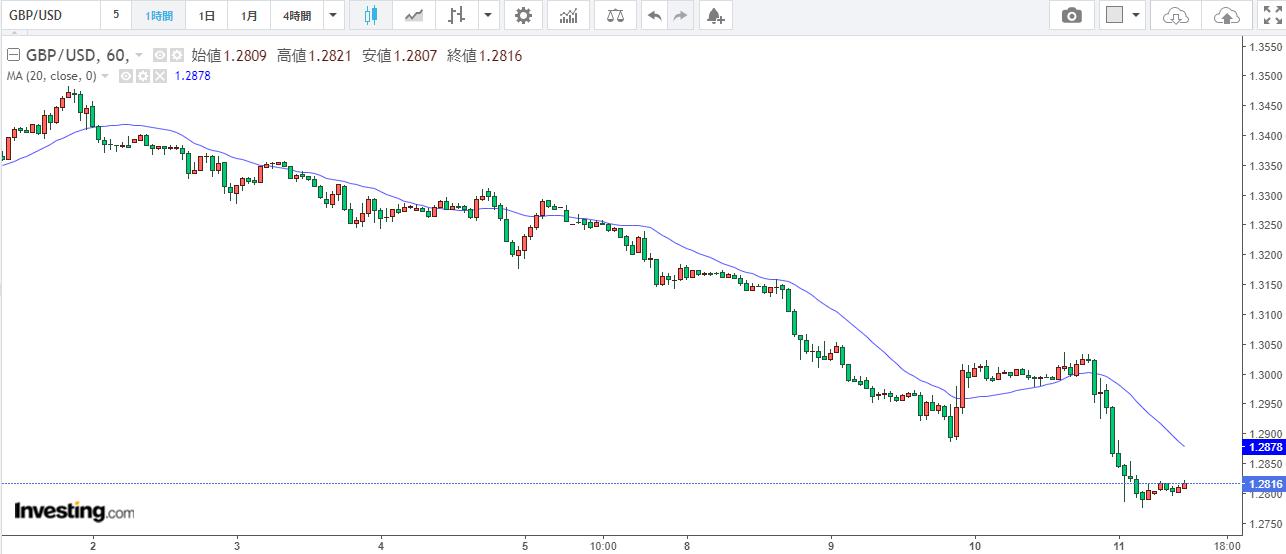Load chart layout cloud-download icon
The image size is (1286, 554).
[1177, 16]
